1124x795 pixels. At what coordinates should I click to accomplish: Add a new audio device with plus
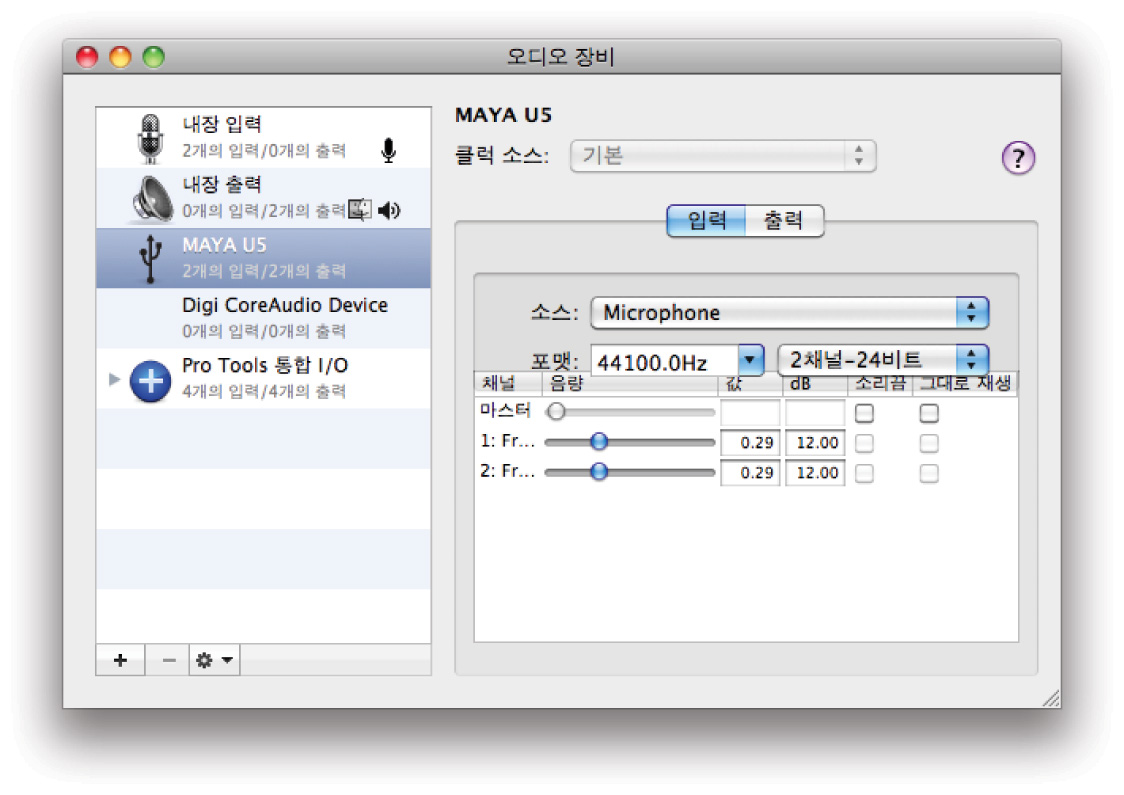(x=120, y=660)
